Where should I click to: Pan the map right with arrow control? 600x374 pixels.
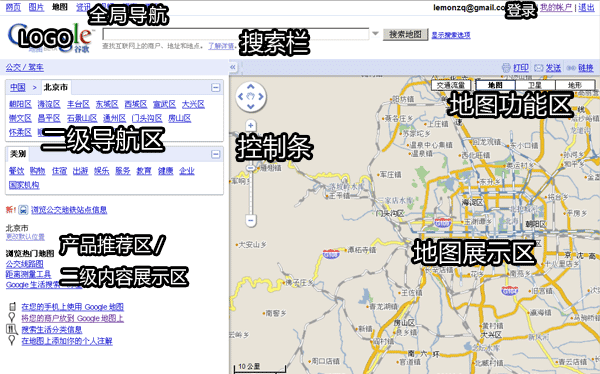pos(261,96)
